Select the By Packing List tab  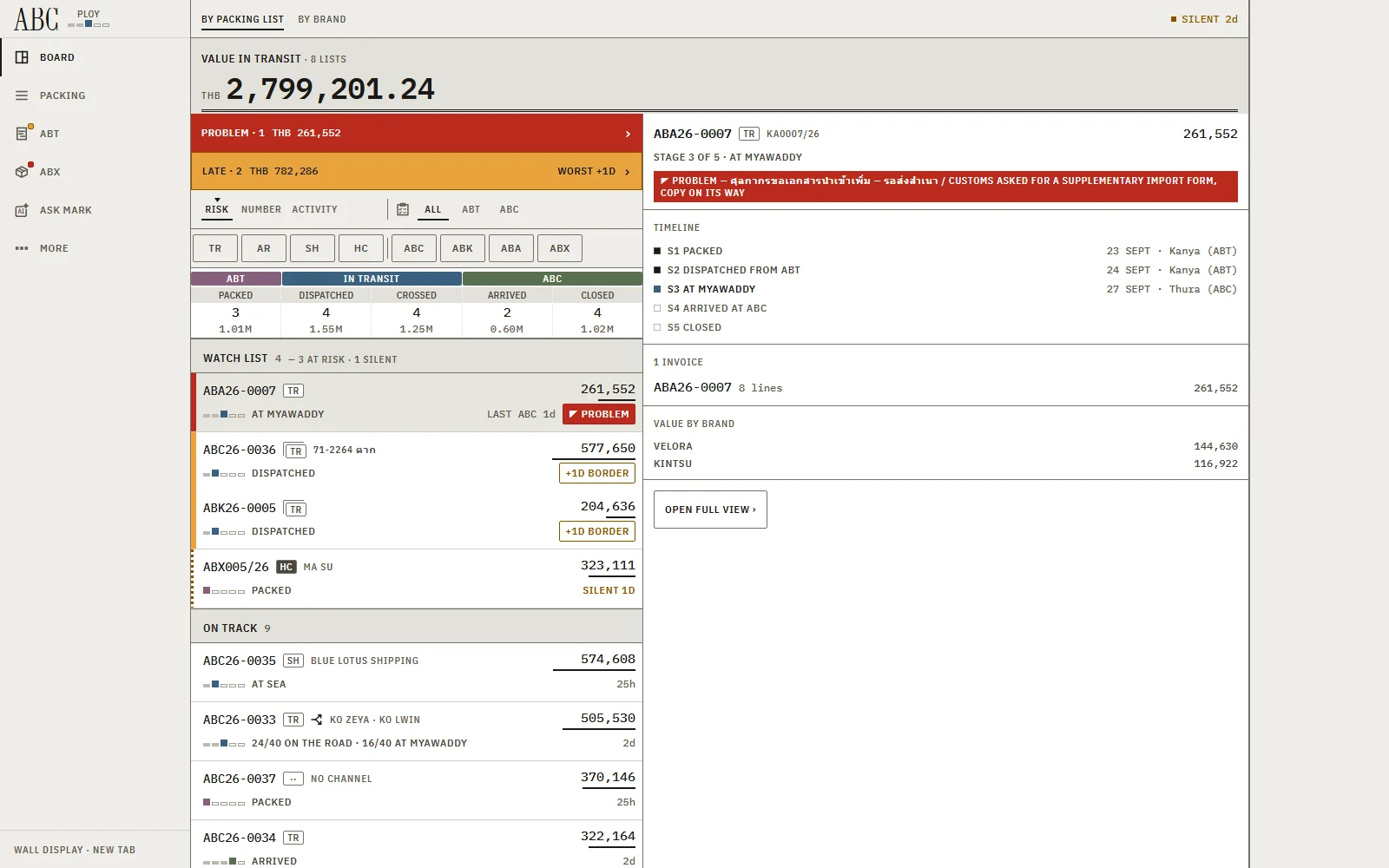point(243,19)
